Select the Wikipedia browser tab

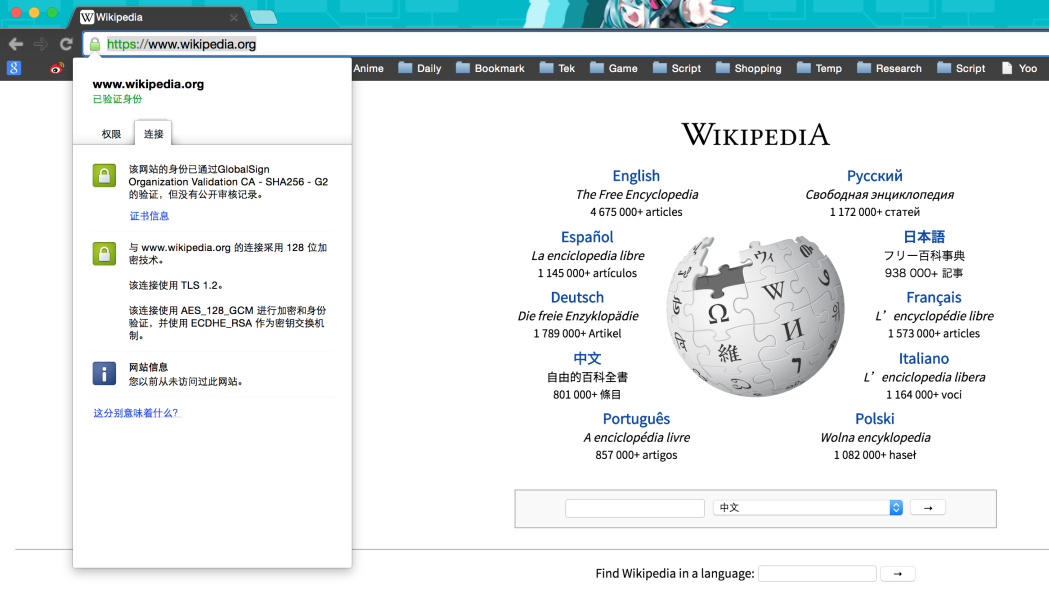pyautogui.click(x=159, y=17)
